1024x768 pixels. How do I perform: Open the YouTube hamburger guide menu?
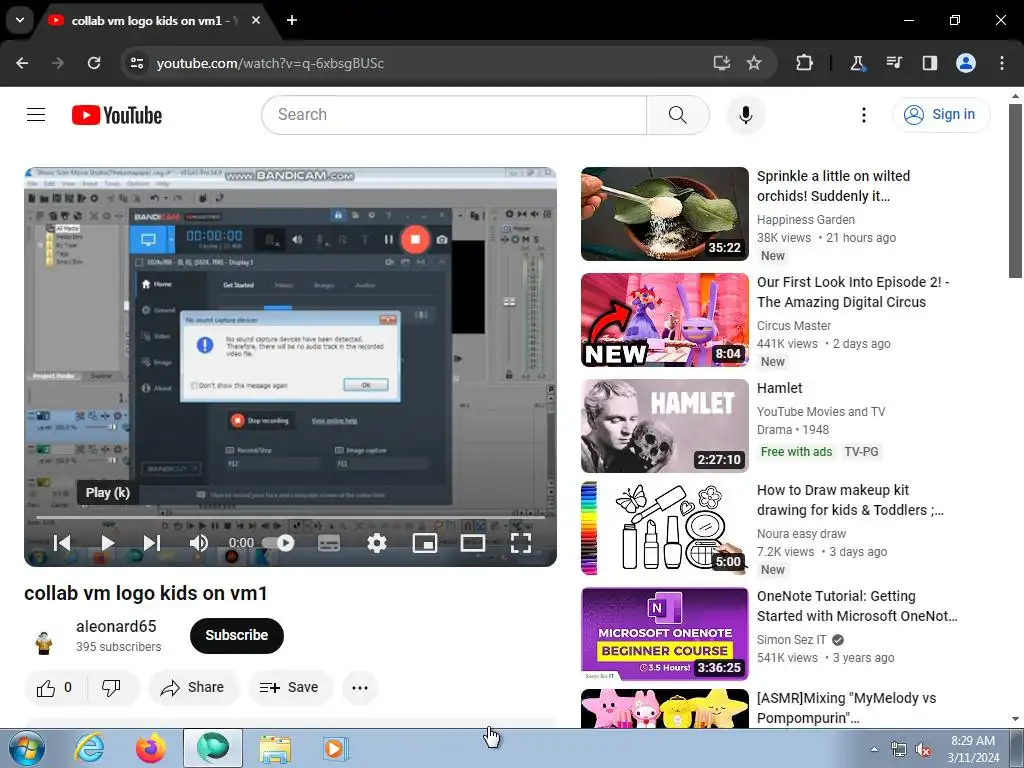tap(36, 115)
